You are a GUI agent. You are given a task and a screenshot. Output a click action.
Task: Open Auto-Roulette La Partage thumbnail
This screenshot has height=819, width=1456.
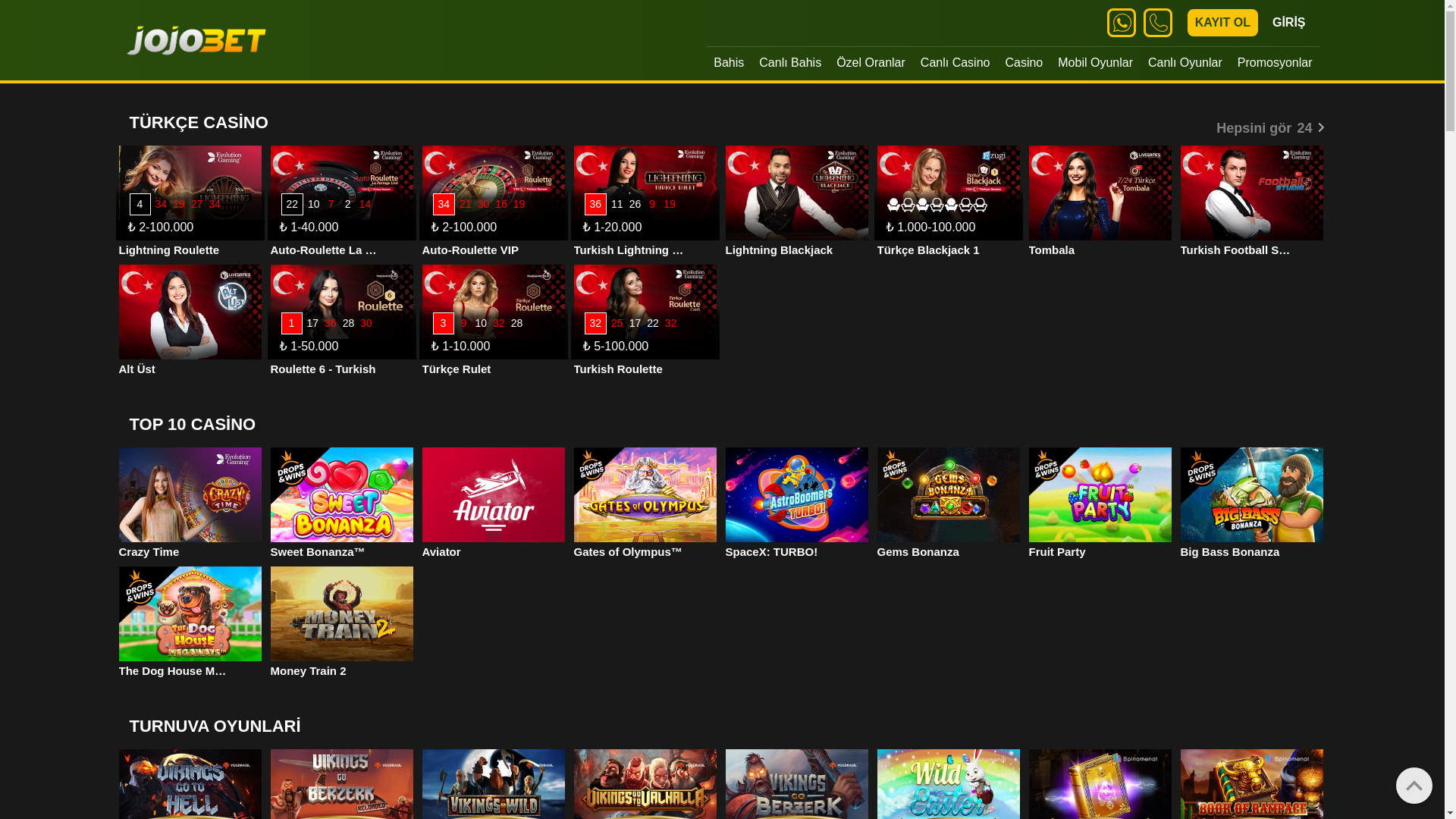[x=341, y=193]
